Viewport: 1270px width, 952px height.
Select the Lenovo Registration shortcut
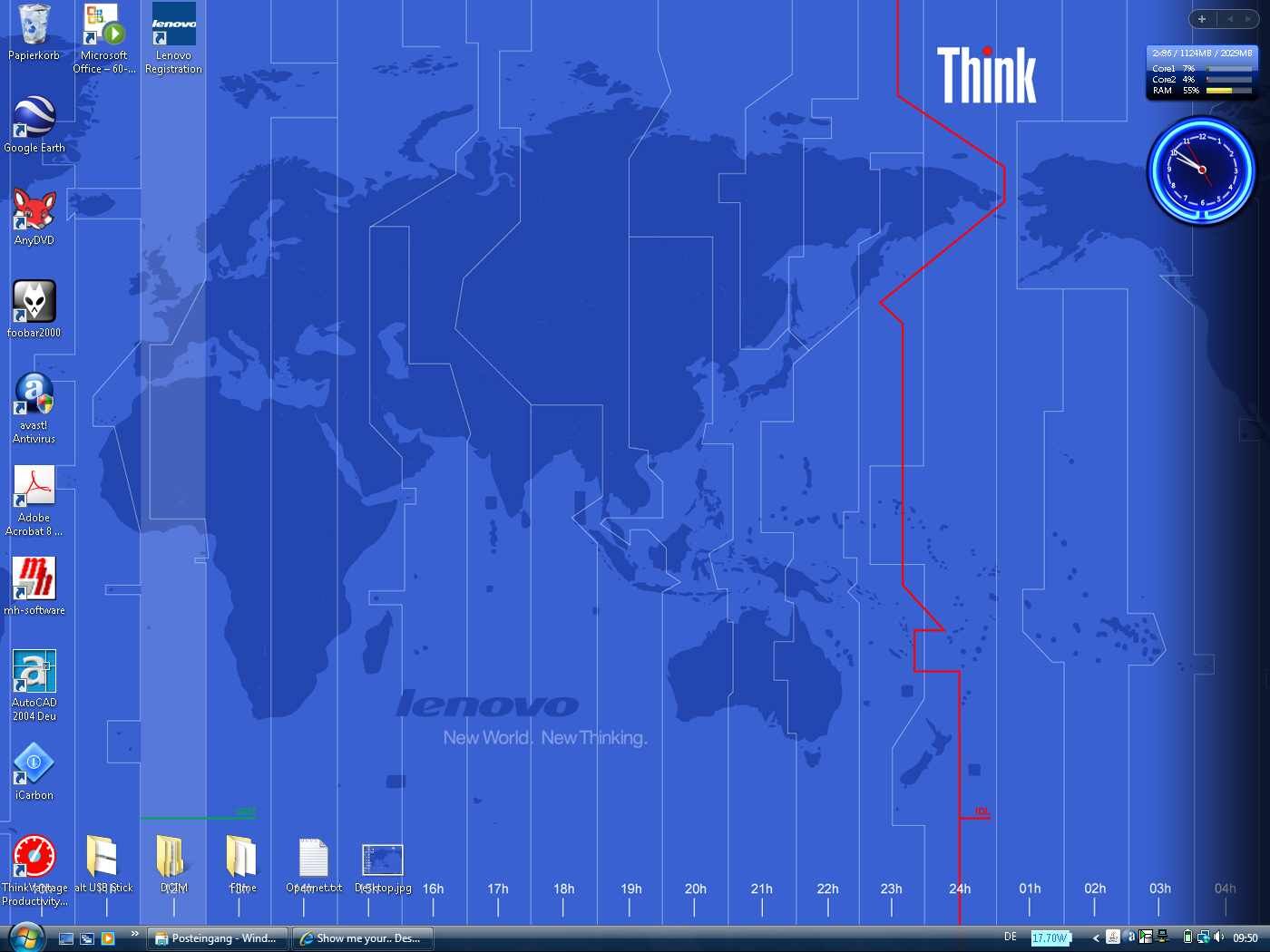tap(173, 27)
